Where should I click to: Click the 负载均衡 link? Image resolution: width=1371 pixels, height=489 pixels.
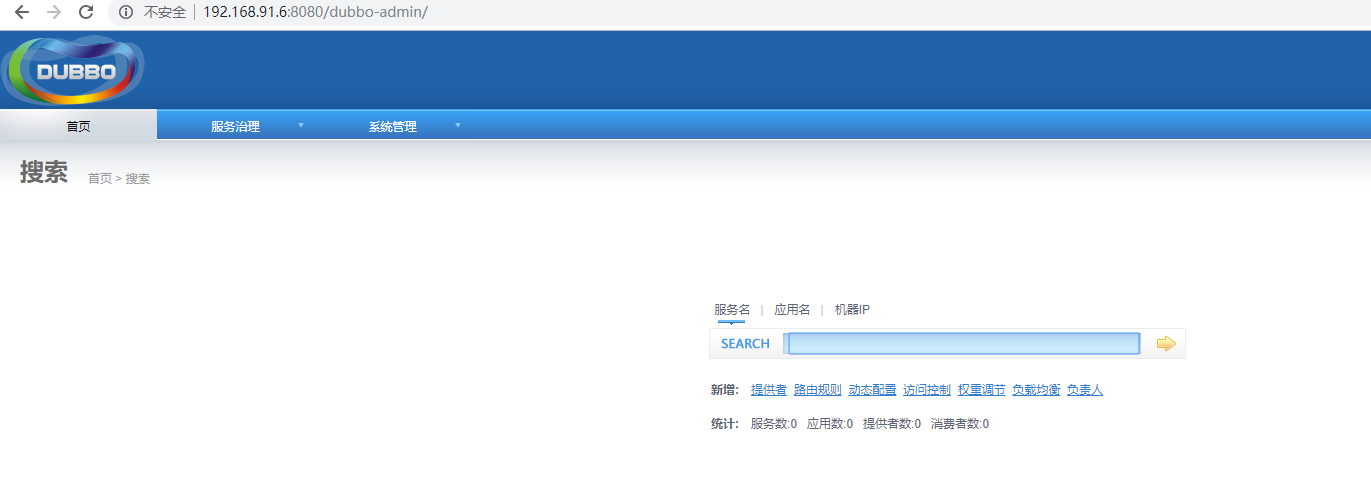[1036, 390]
